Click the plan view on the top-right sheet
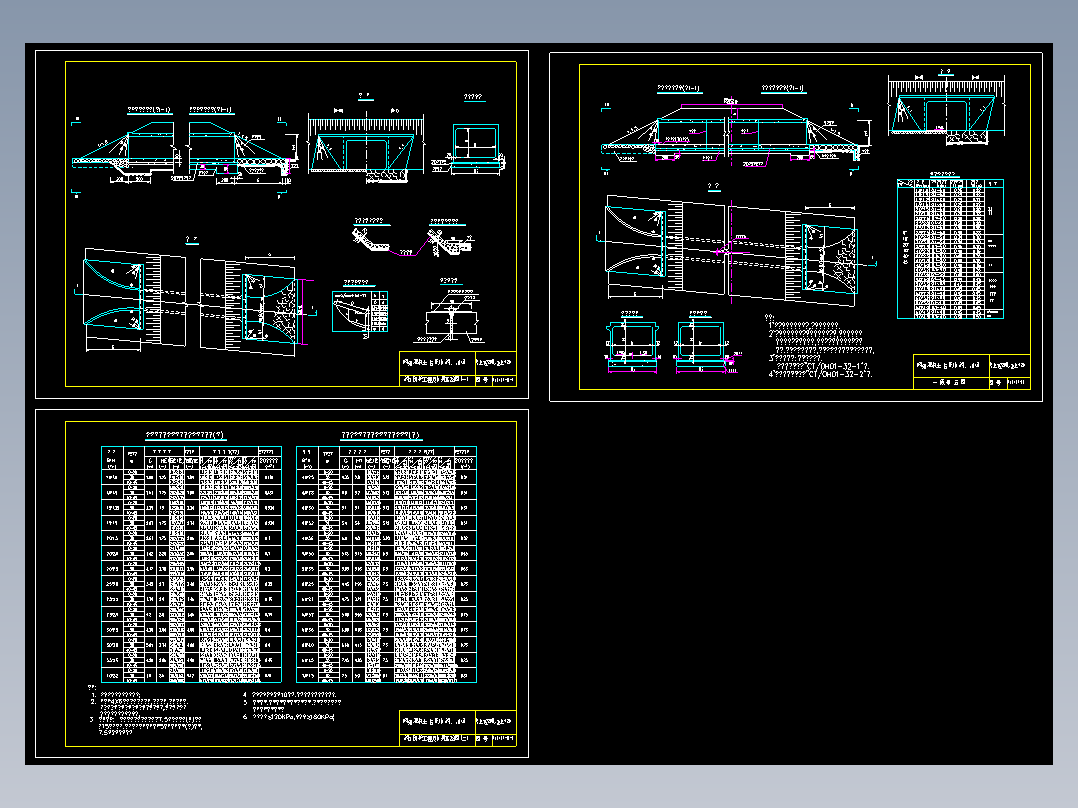1078x808 pixels. click(736, 251)
